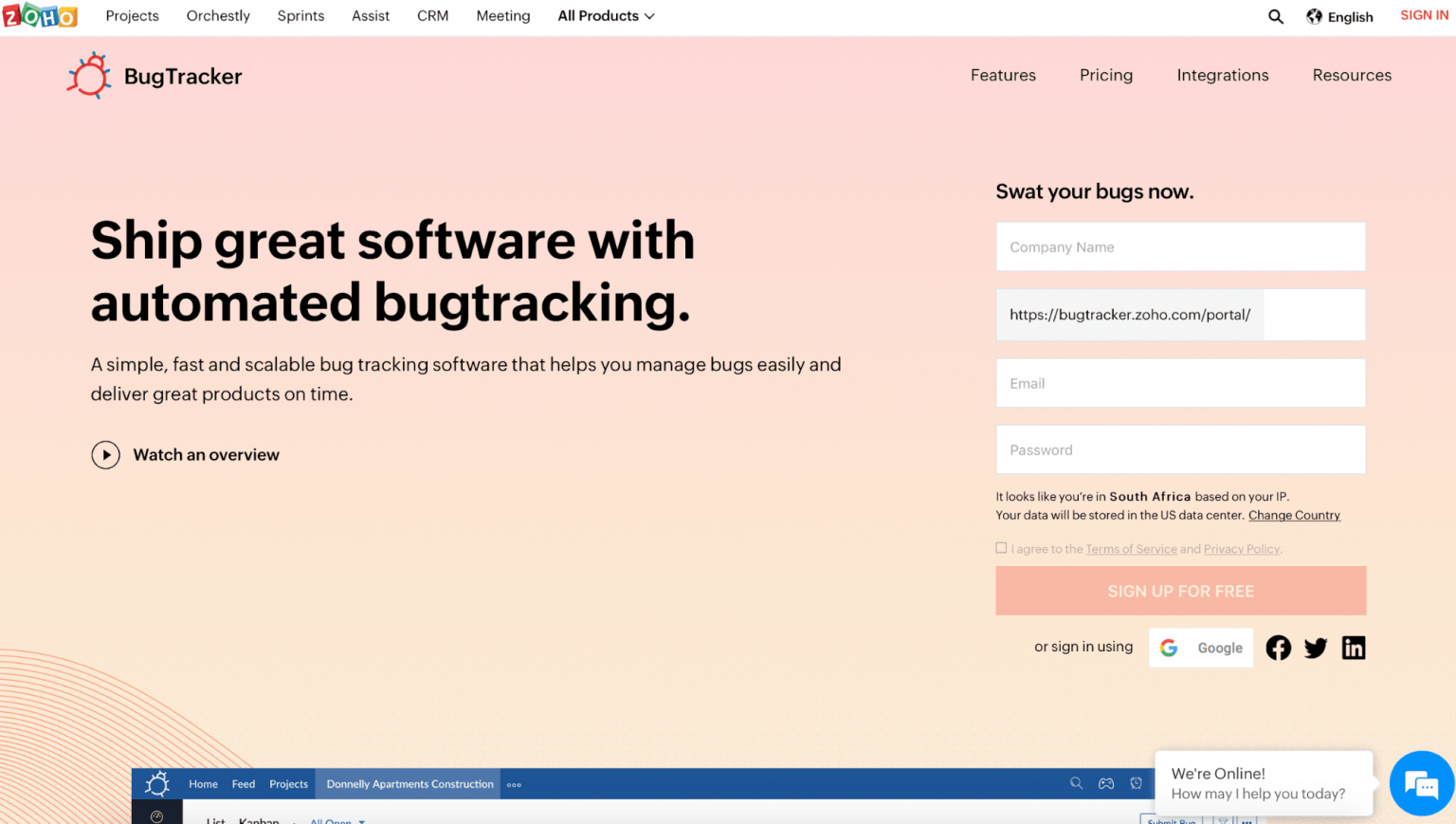Open the live chat bubble icon
Viewport: 1456px width, 824px height.
pyautogui.click(x=1422, y=783)
